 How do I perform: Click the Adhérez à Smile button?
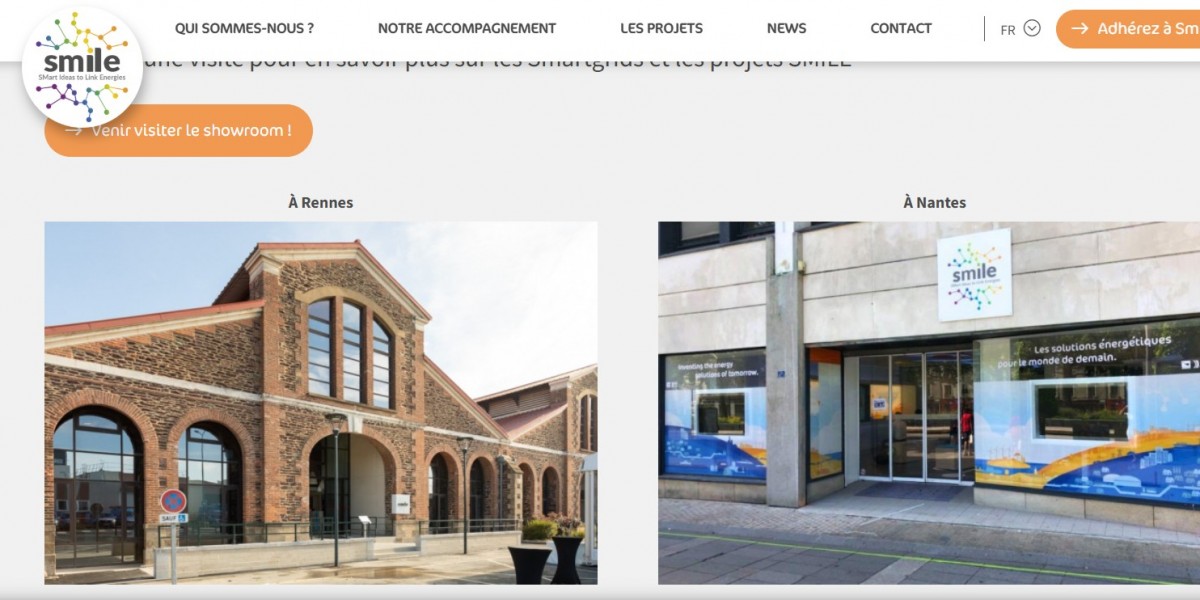click(x=1128, y=29)
